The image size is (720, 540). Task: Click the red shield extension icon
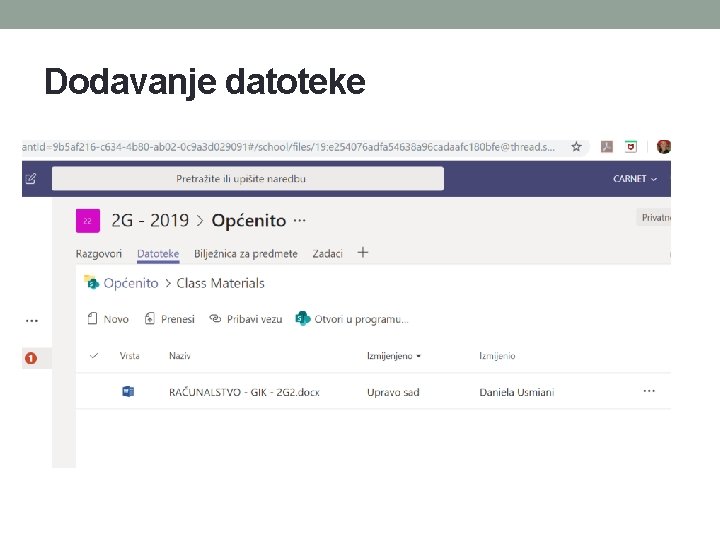[631, 146]
